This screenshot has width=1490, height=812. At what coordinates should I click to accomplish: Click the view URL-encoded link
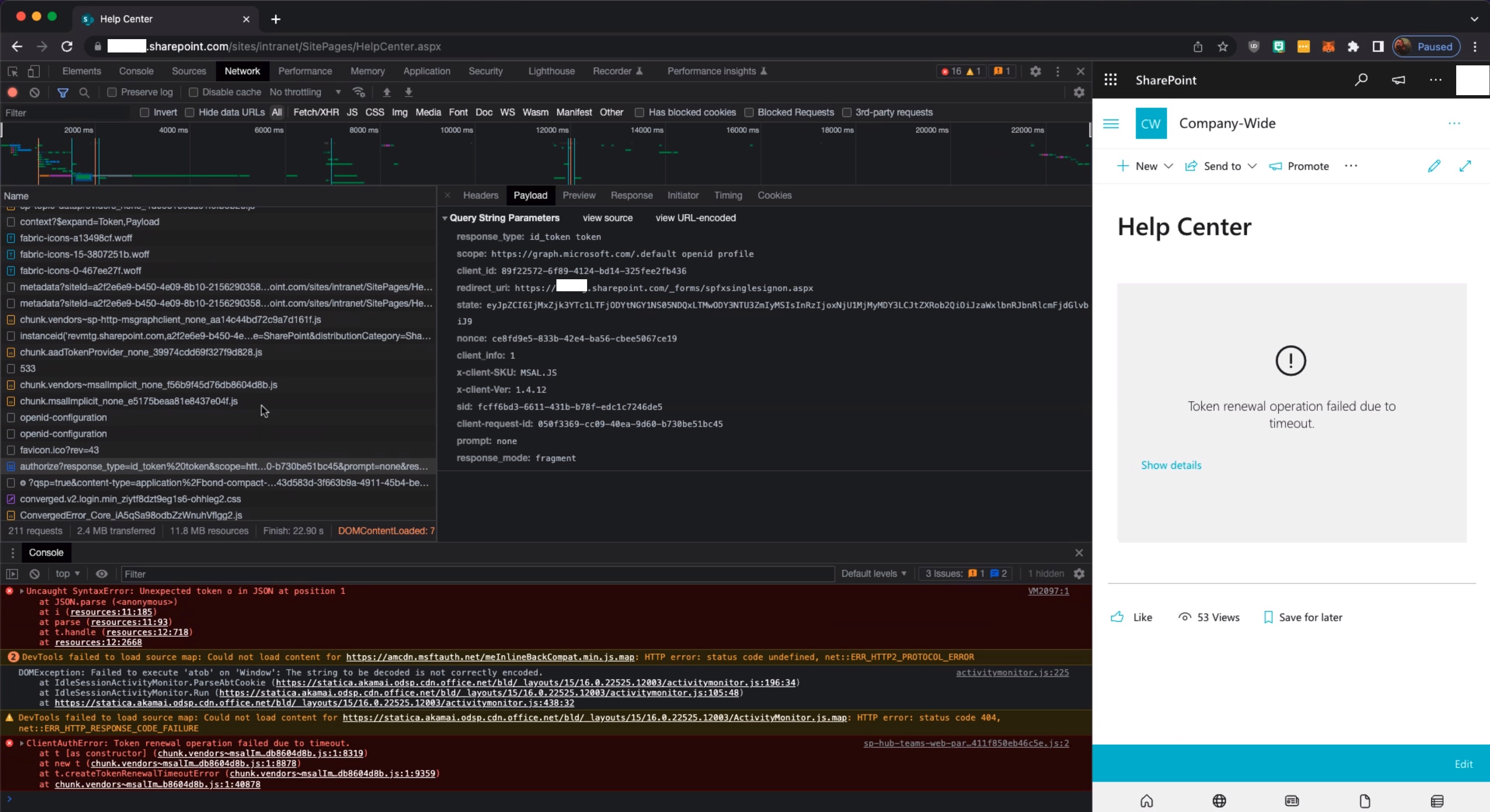tap(695, 218)
